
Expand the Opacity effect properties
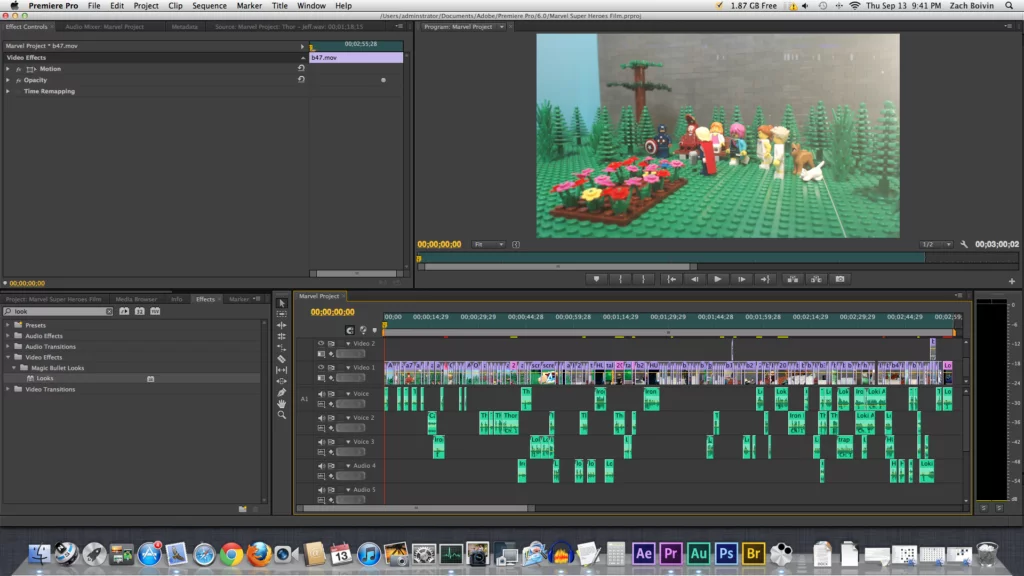point(8,80)
